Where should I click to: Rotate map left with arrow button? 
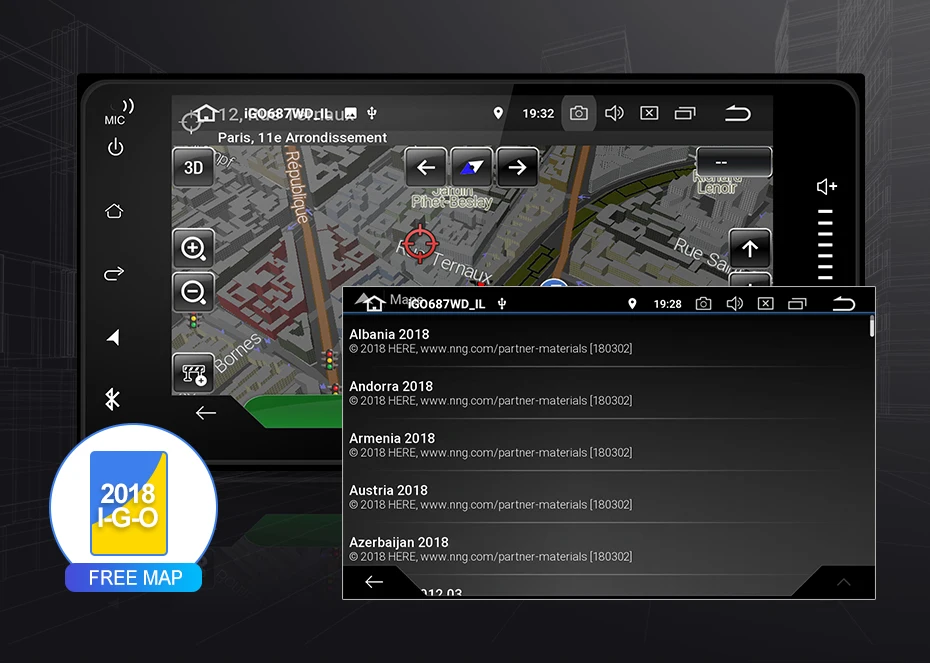[x=426, y=167]
